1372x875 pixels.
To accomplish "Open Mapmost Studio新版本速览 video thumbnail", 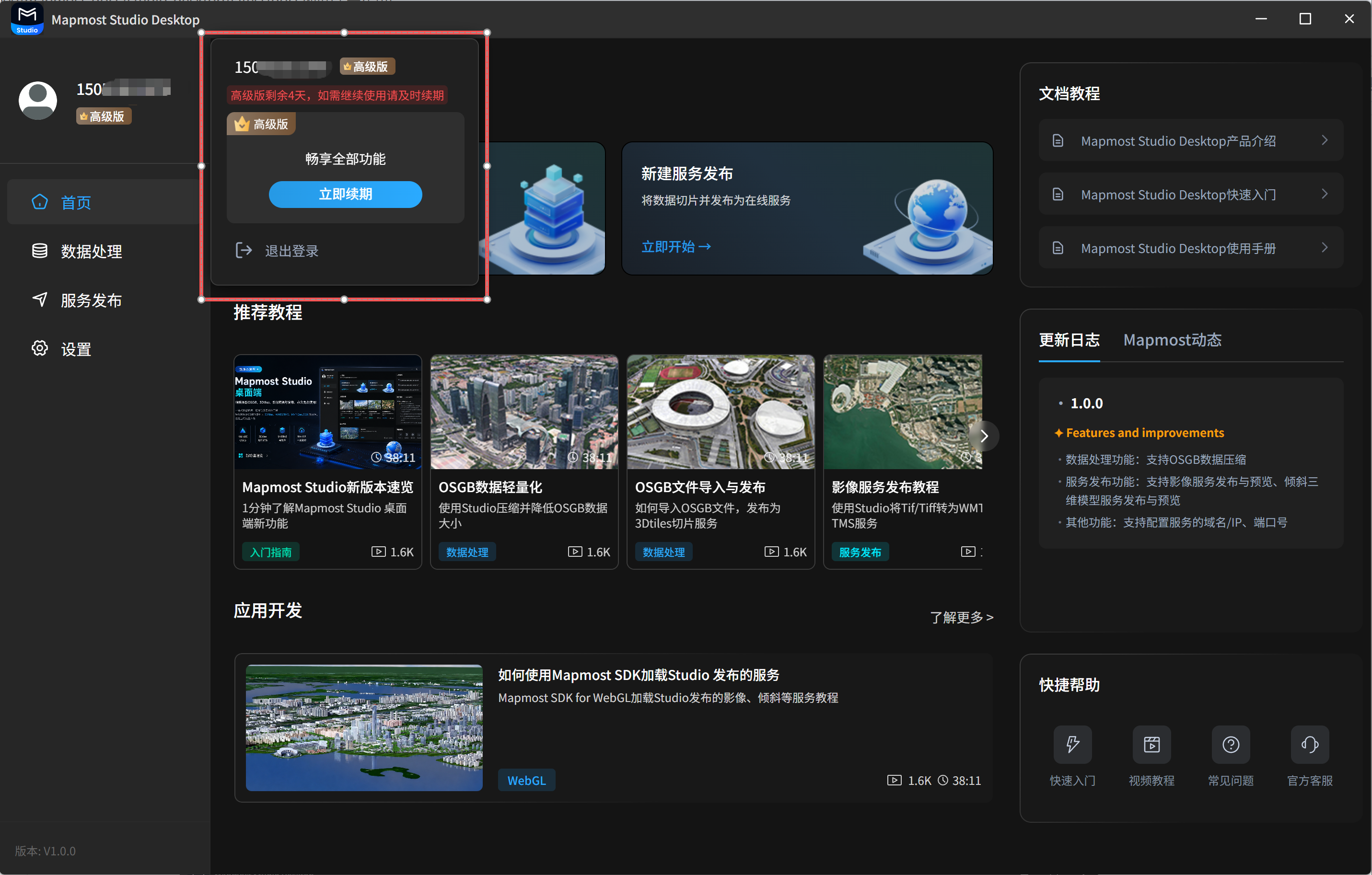I will point(327,412).
